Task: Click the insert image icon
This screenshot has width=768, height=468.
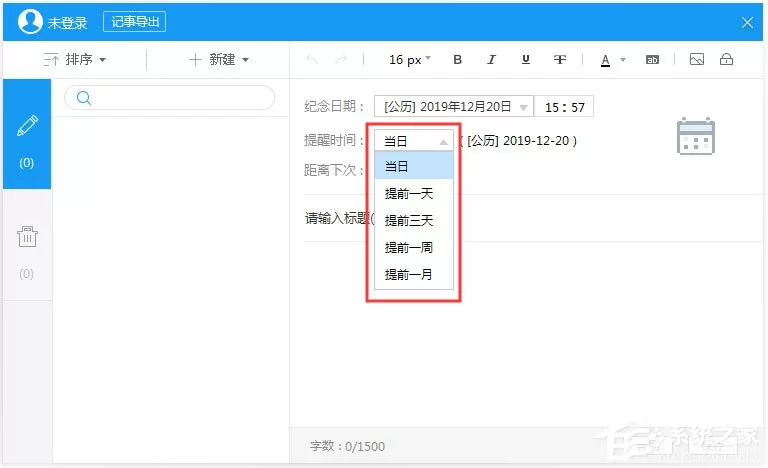Action: 696,59
